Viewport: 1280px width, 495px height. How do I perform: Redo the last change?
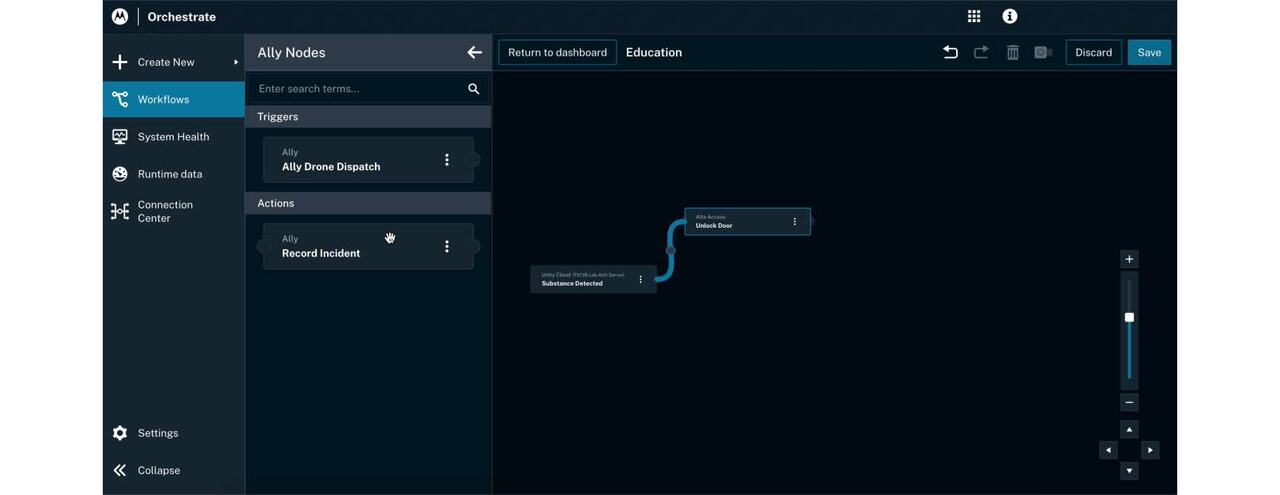point(981,52)
